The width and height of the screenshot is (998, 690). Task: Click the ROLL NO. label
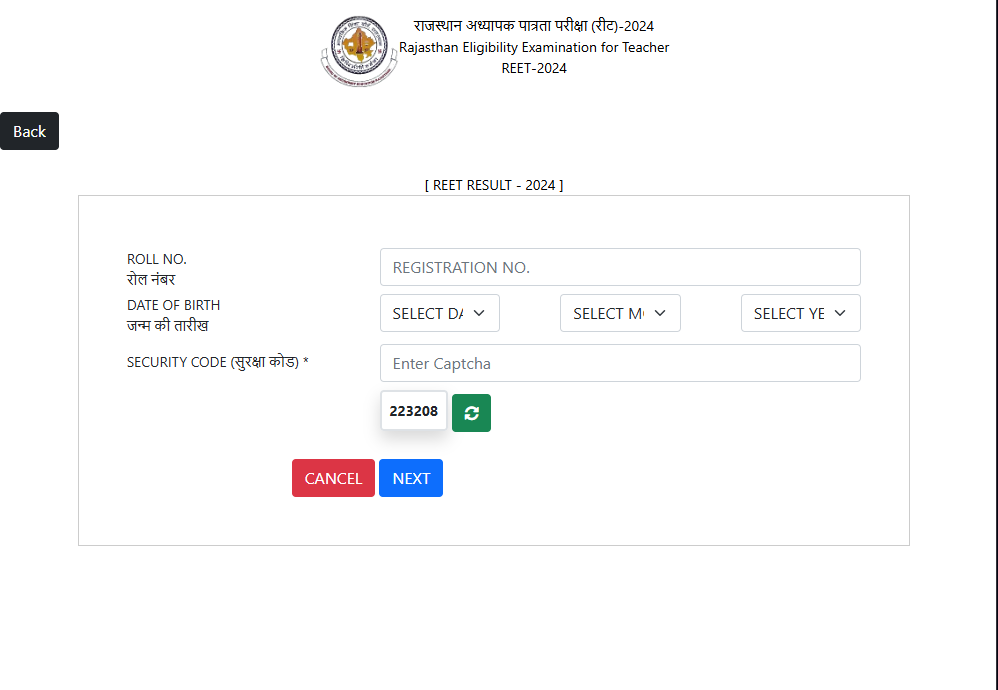pyautogui.click(x=157, y=259)
